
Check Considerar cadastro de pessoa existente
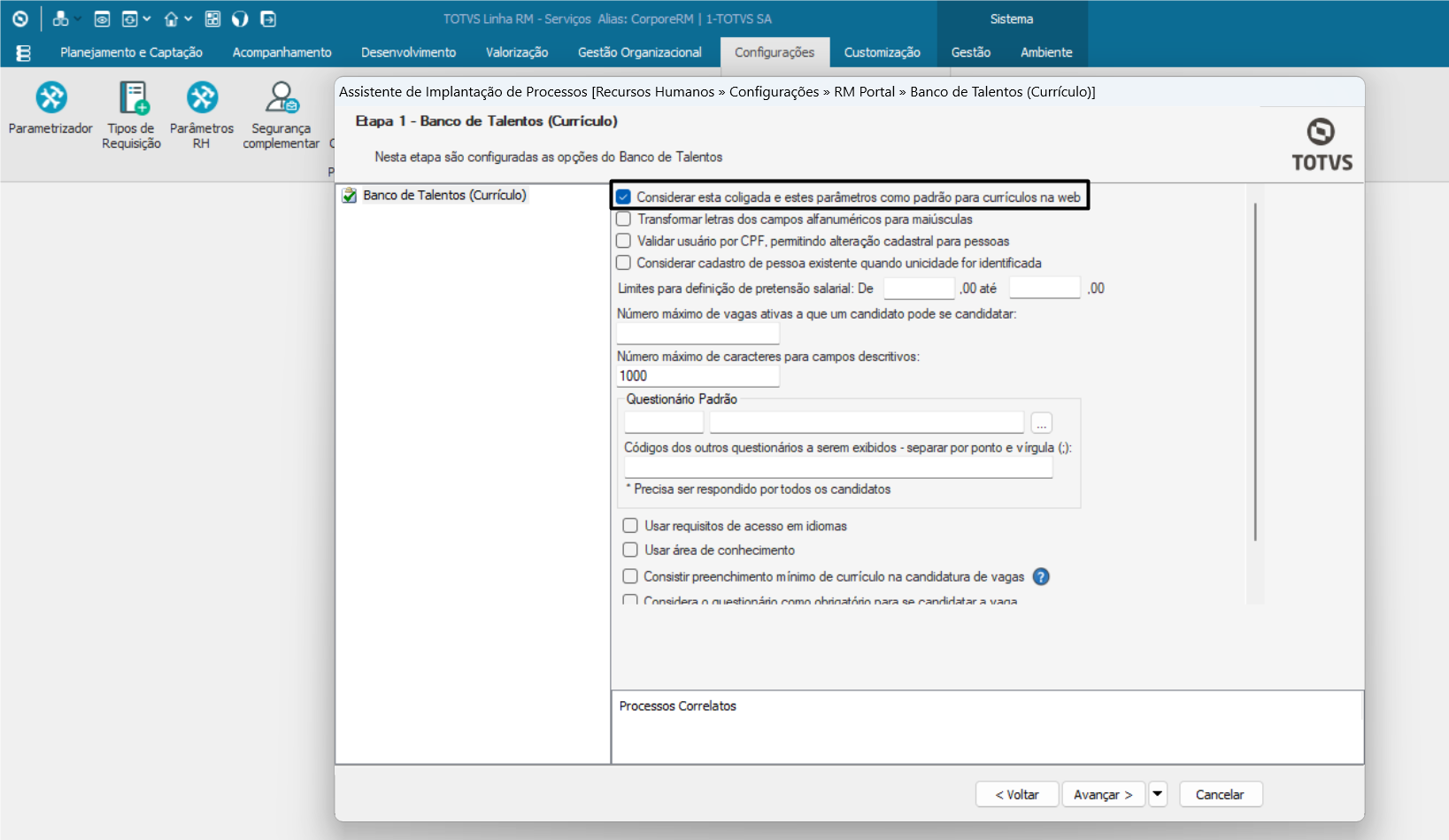623,263
